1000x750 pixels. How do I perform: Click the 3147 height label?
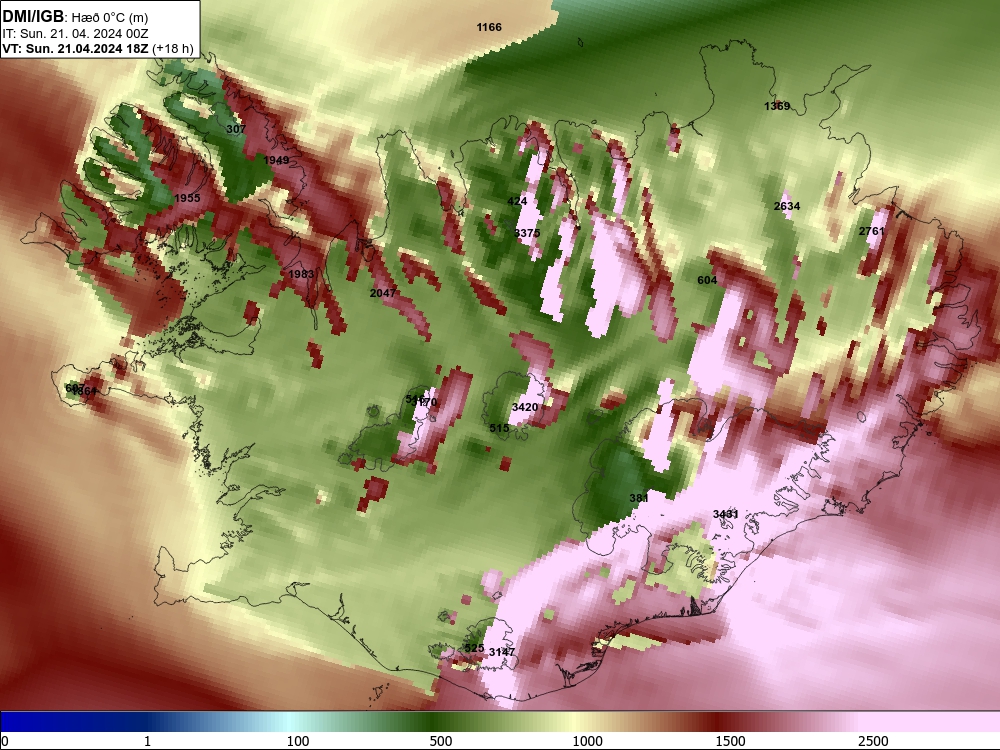(x=502, y=652)
